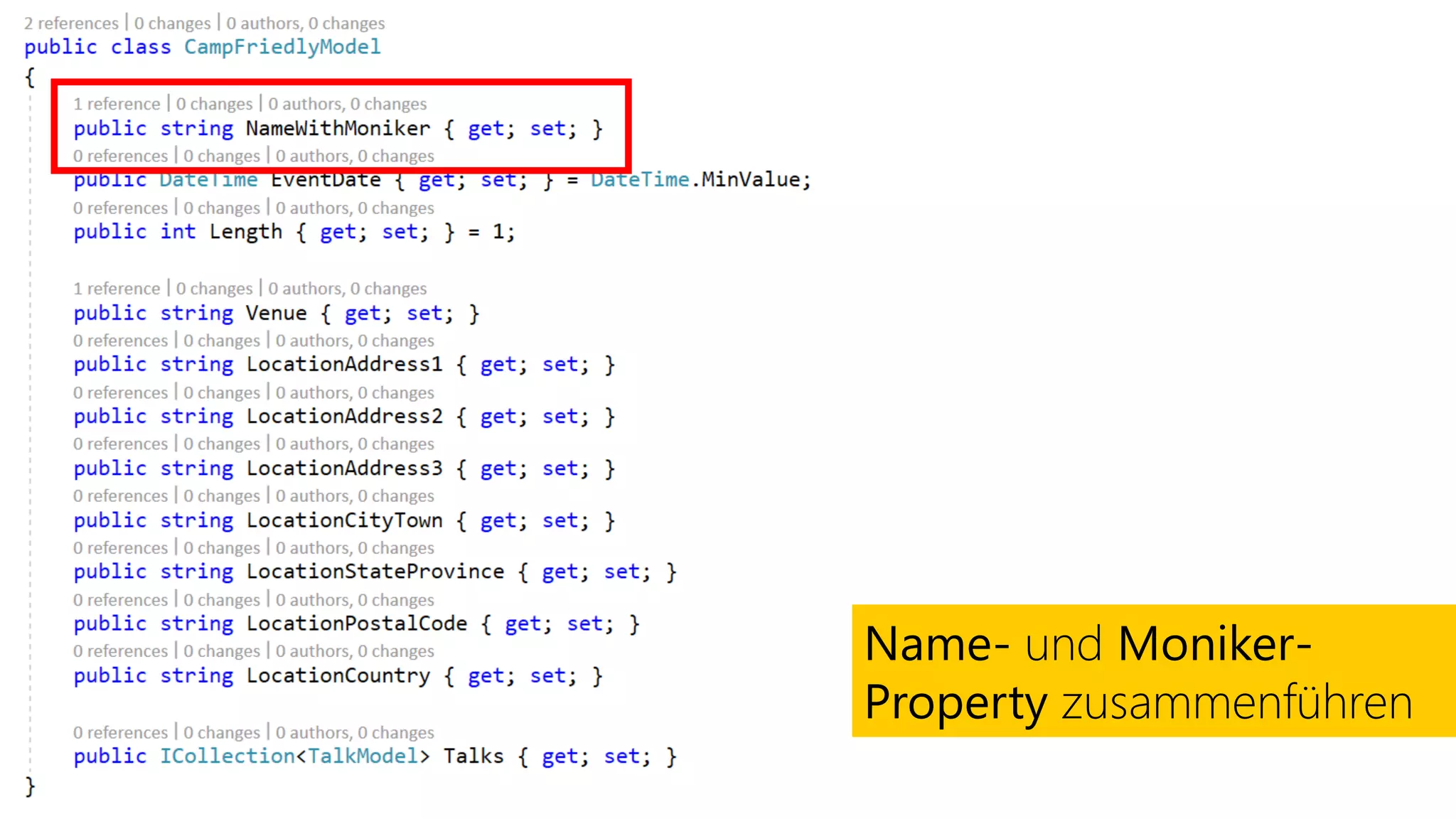Click the MinValue member after DateTime
The height and width of the screenshot is (819, 1456).
point(751,179)
